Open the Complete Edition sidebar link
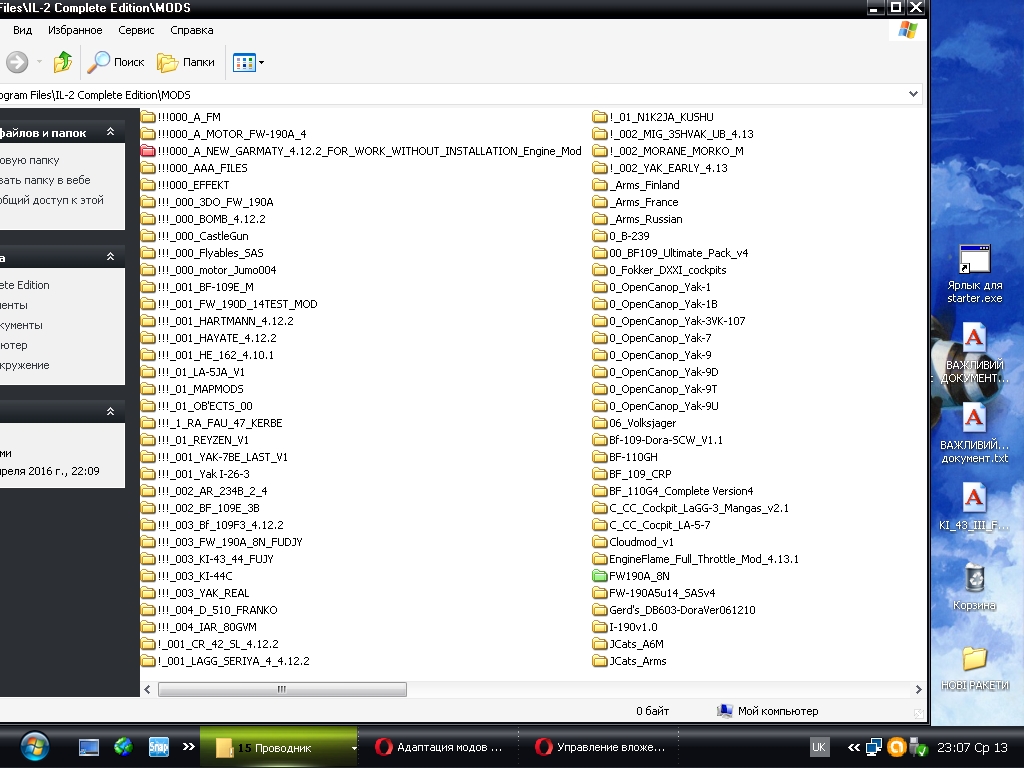 (25, 285)
